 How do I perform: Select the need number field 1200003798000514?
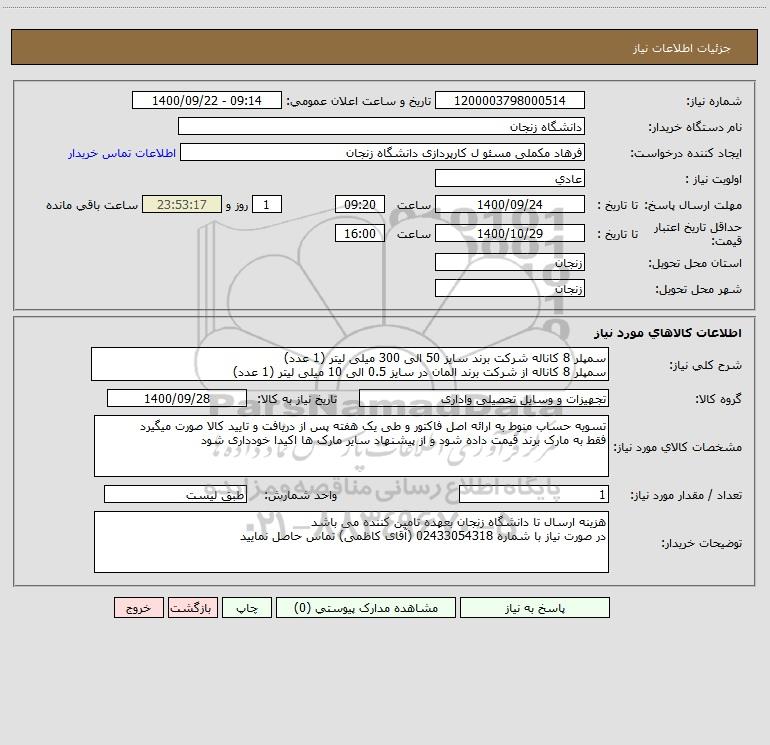coord(510,100)
